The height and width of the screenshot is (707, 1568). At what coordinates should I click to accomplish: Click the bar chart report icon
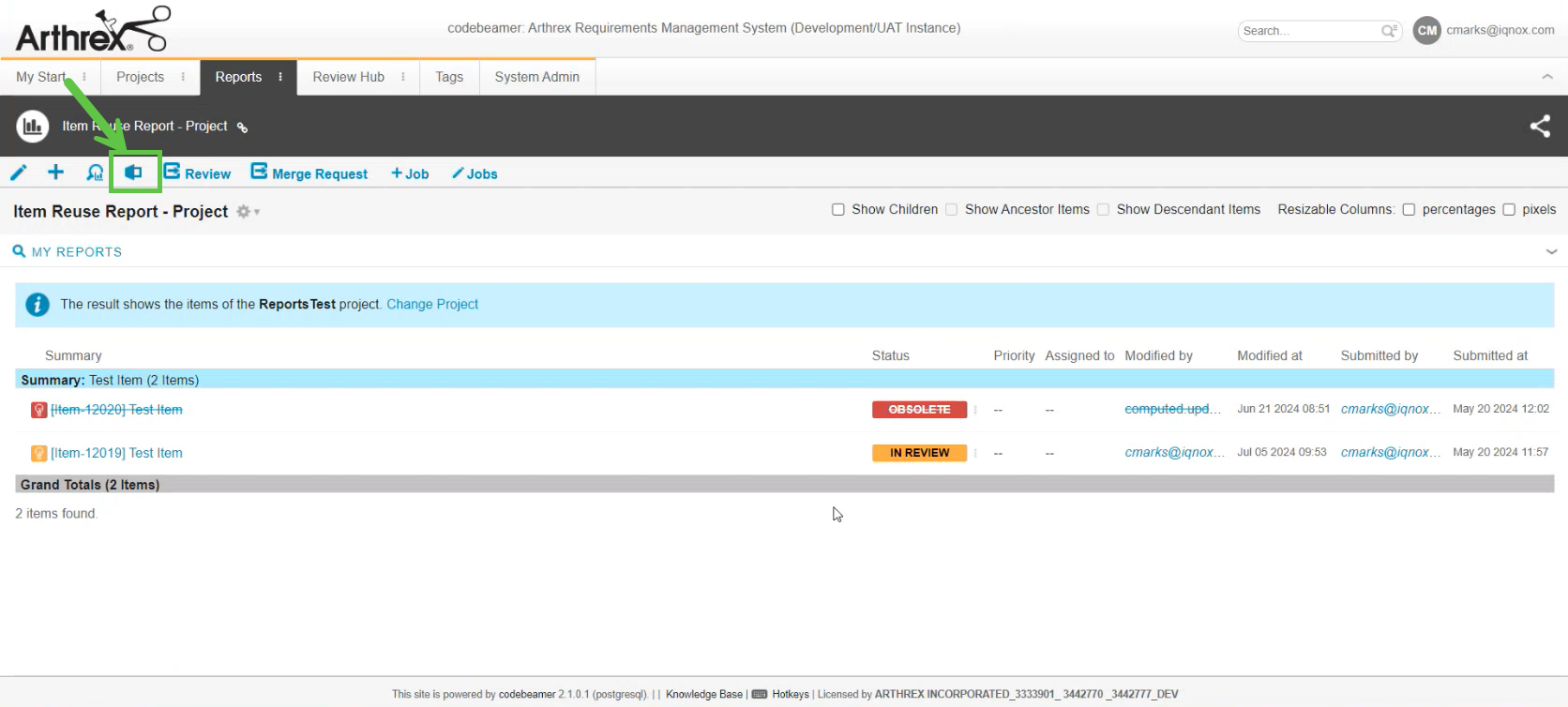[33, 126]
